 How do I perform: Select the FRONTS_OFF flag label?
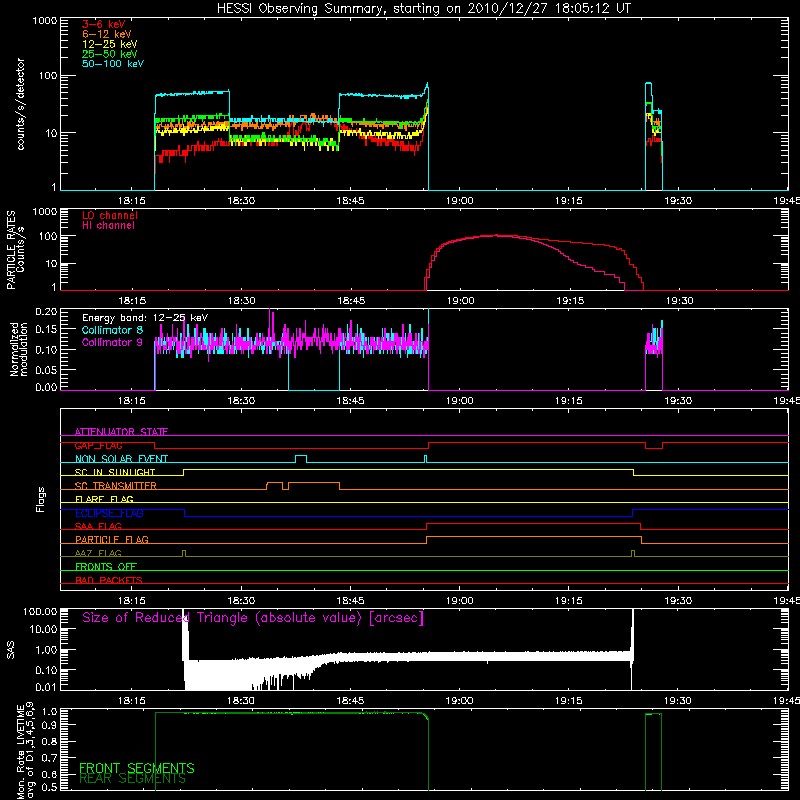pos(106,567)
